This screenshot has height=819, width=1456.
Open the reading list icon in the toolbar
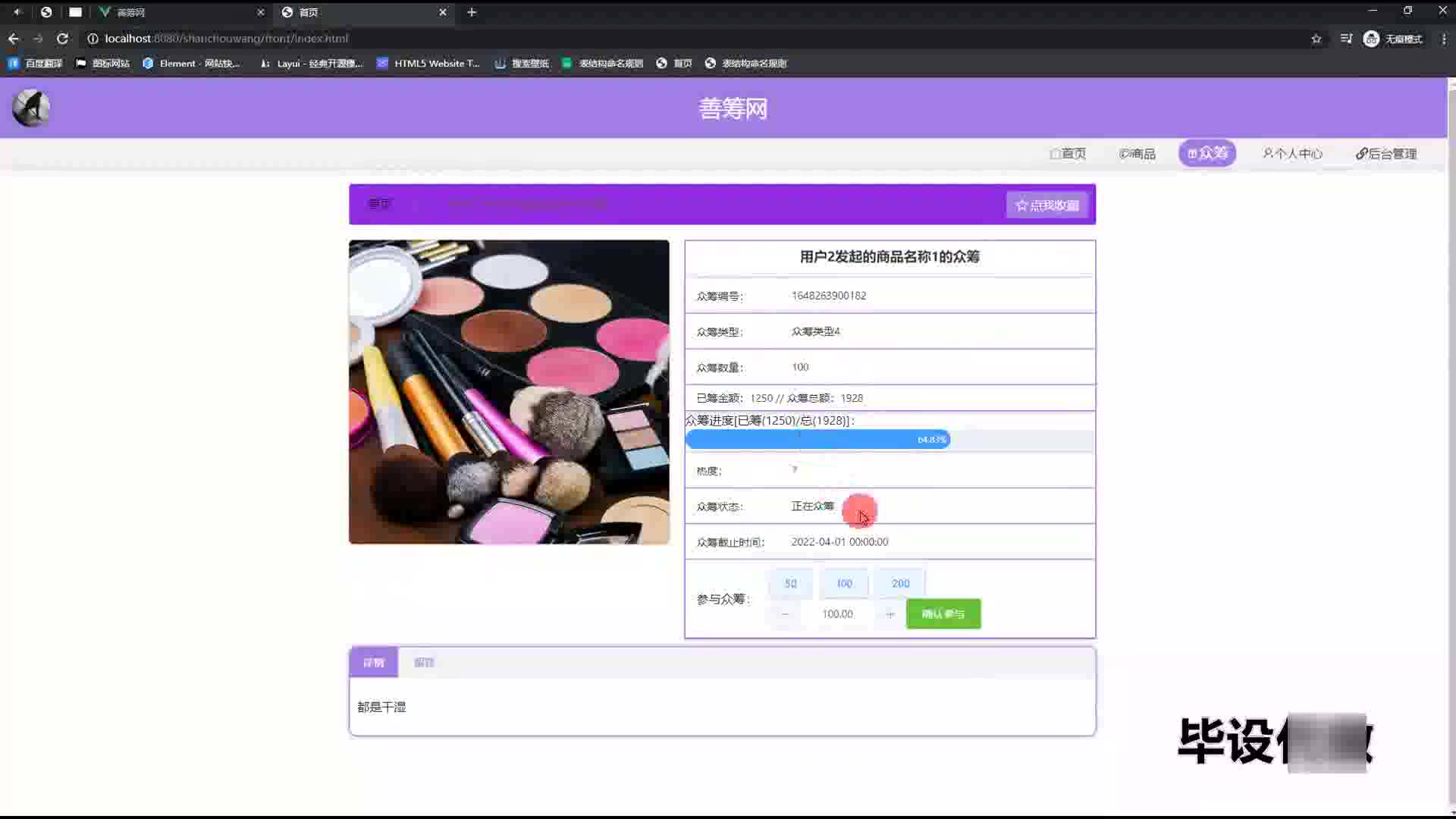(1346, 39)
